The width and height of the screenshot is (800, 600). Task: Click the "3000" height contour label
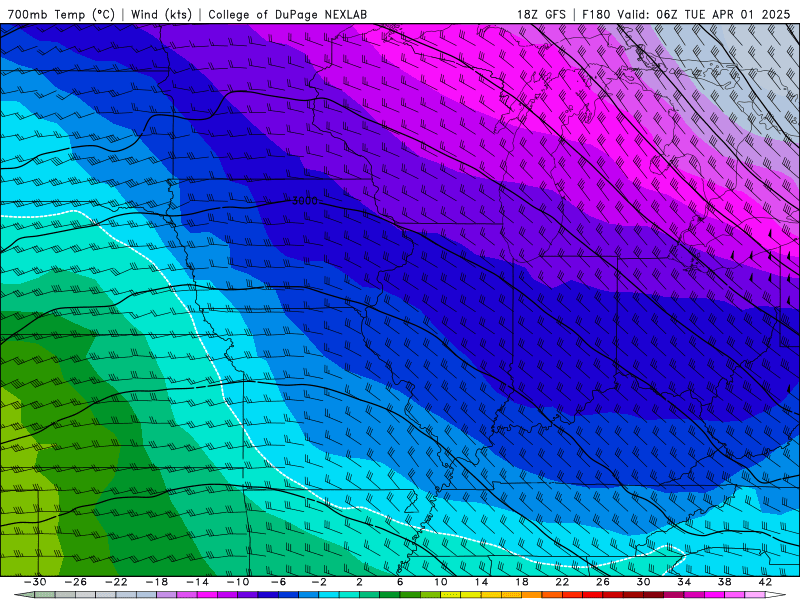(x=305, y=201)
